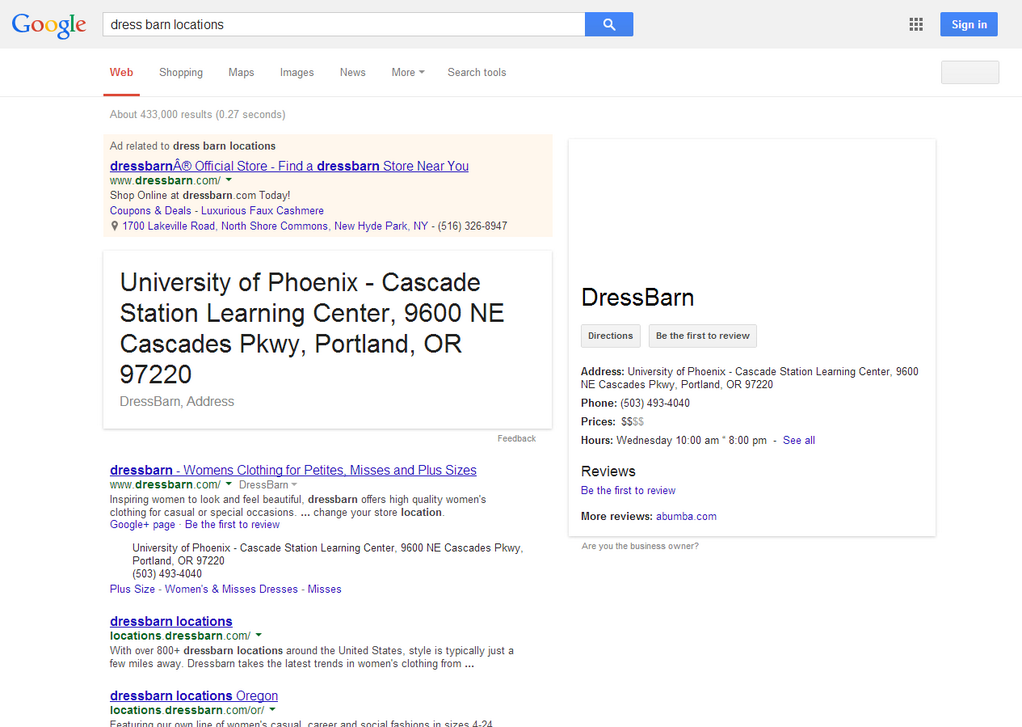Expand the DressBarn breadcrumb dropdown arrow
The image size is (1022, 727).
click(294, 485)
